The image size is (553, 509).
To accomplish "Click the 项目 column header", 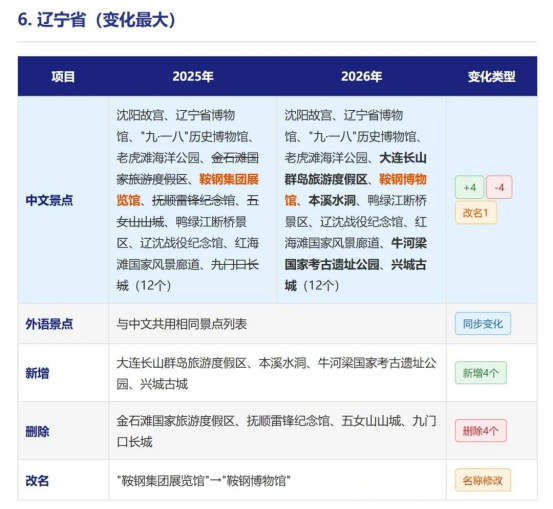I will [x=63, y=77].
